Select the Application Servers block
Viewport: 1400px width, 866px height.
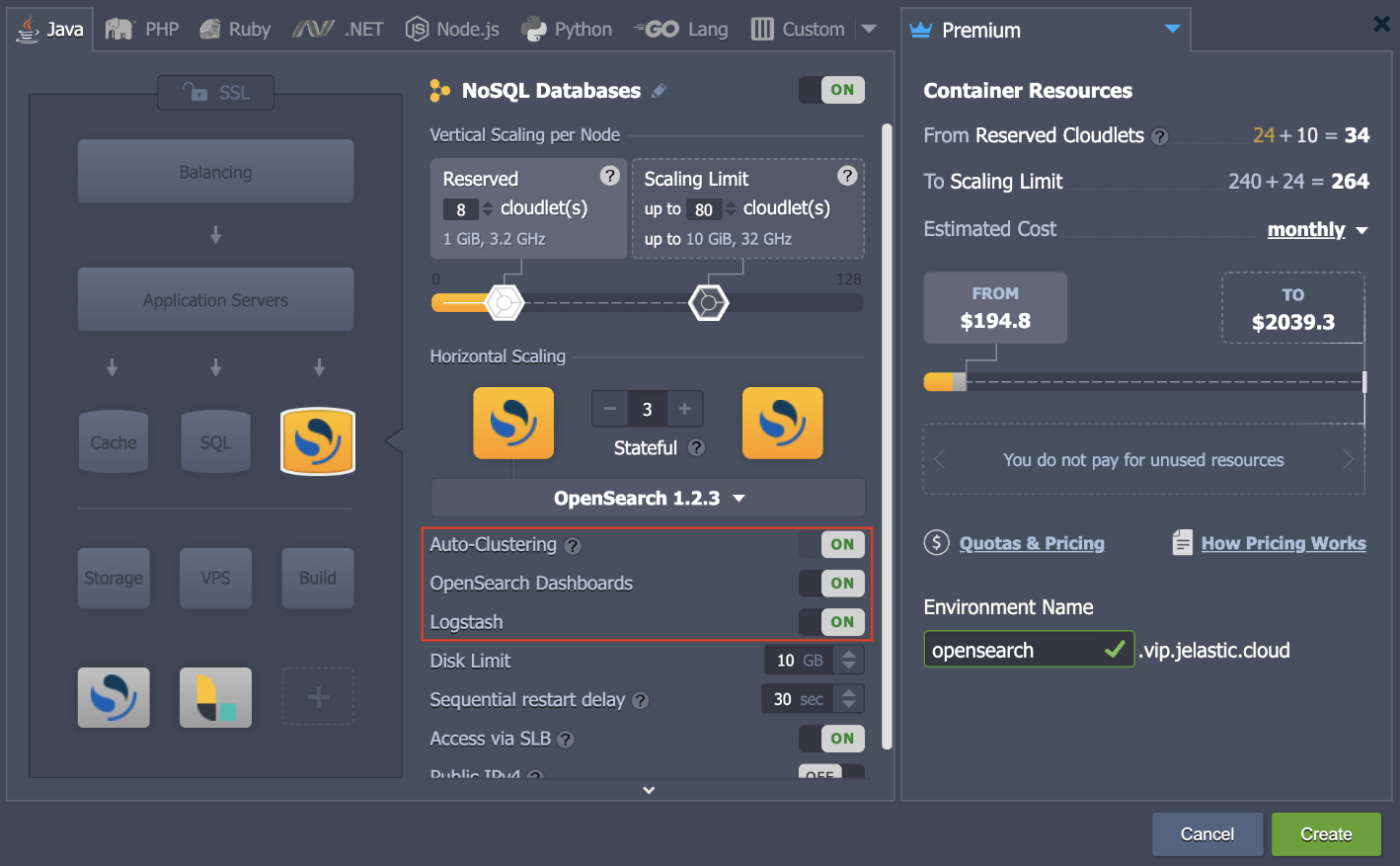(x=215, y=299)
